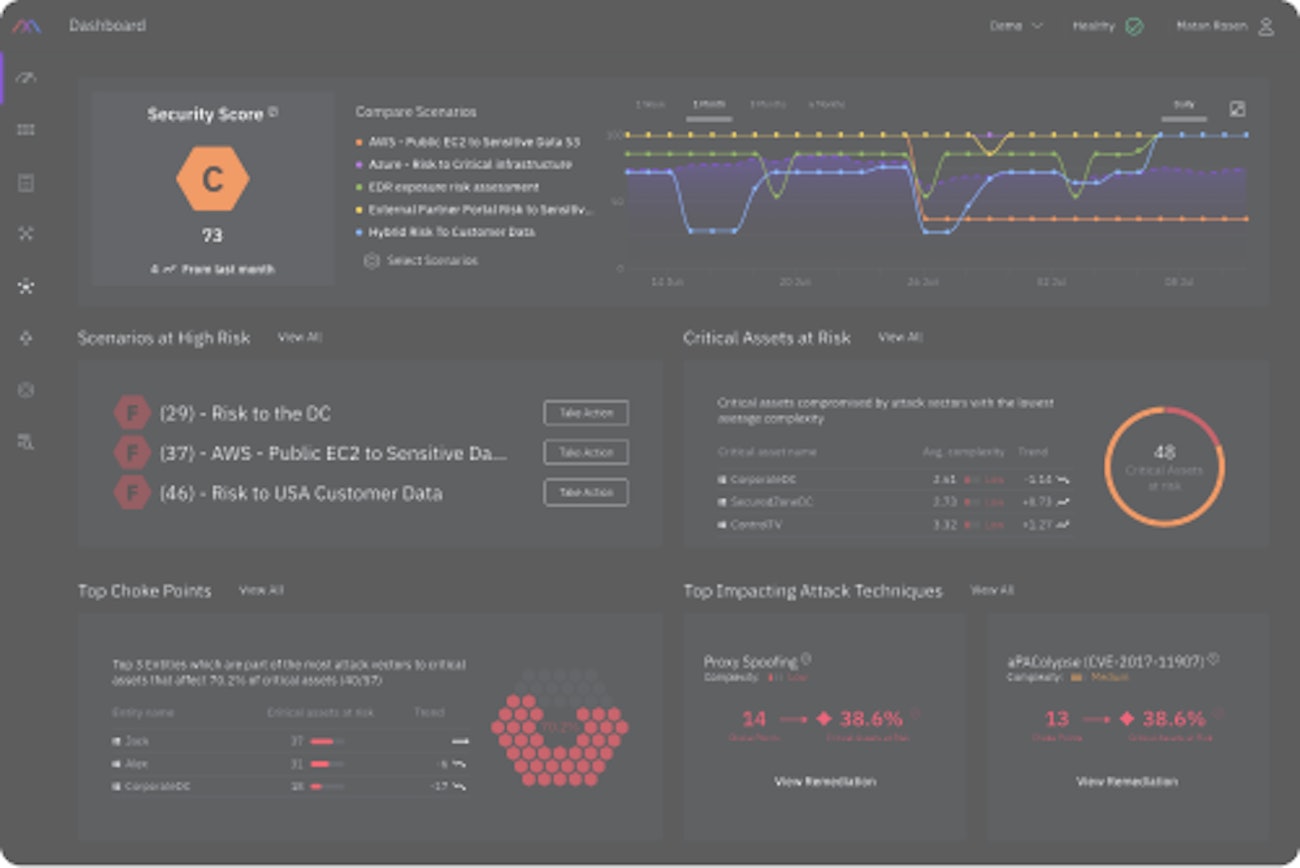Open the targeting icon in the left sidebar
This screenshot has height=868, width=1300.
point(27,340)
